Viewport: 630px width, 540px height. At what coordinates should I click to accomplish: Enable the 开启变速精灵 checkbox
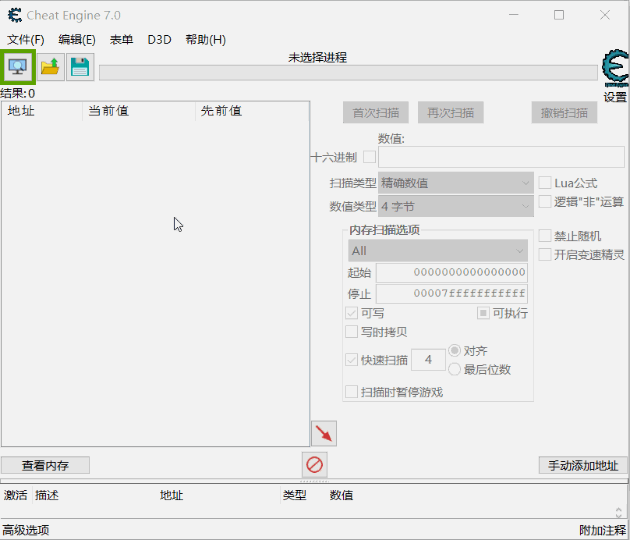tap(544, 254)
